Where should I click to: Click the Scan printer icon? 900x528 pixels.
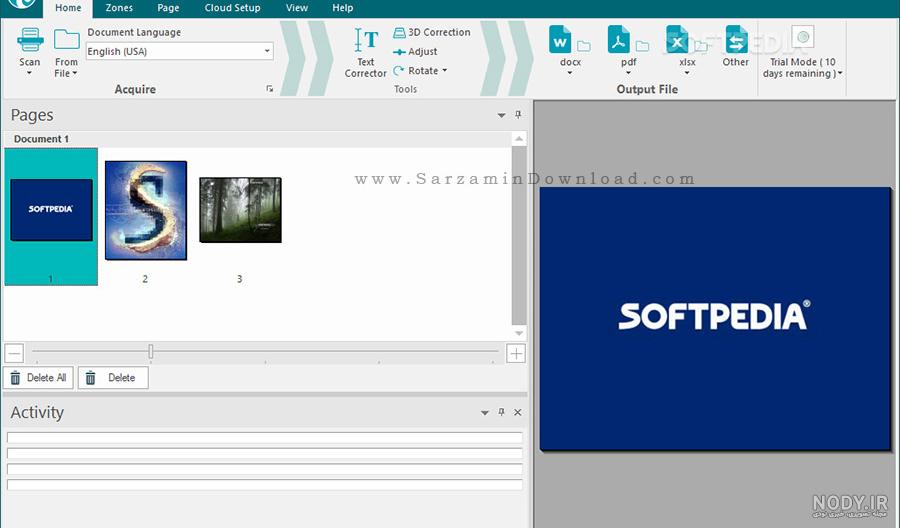(30, 40)
